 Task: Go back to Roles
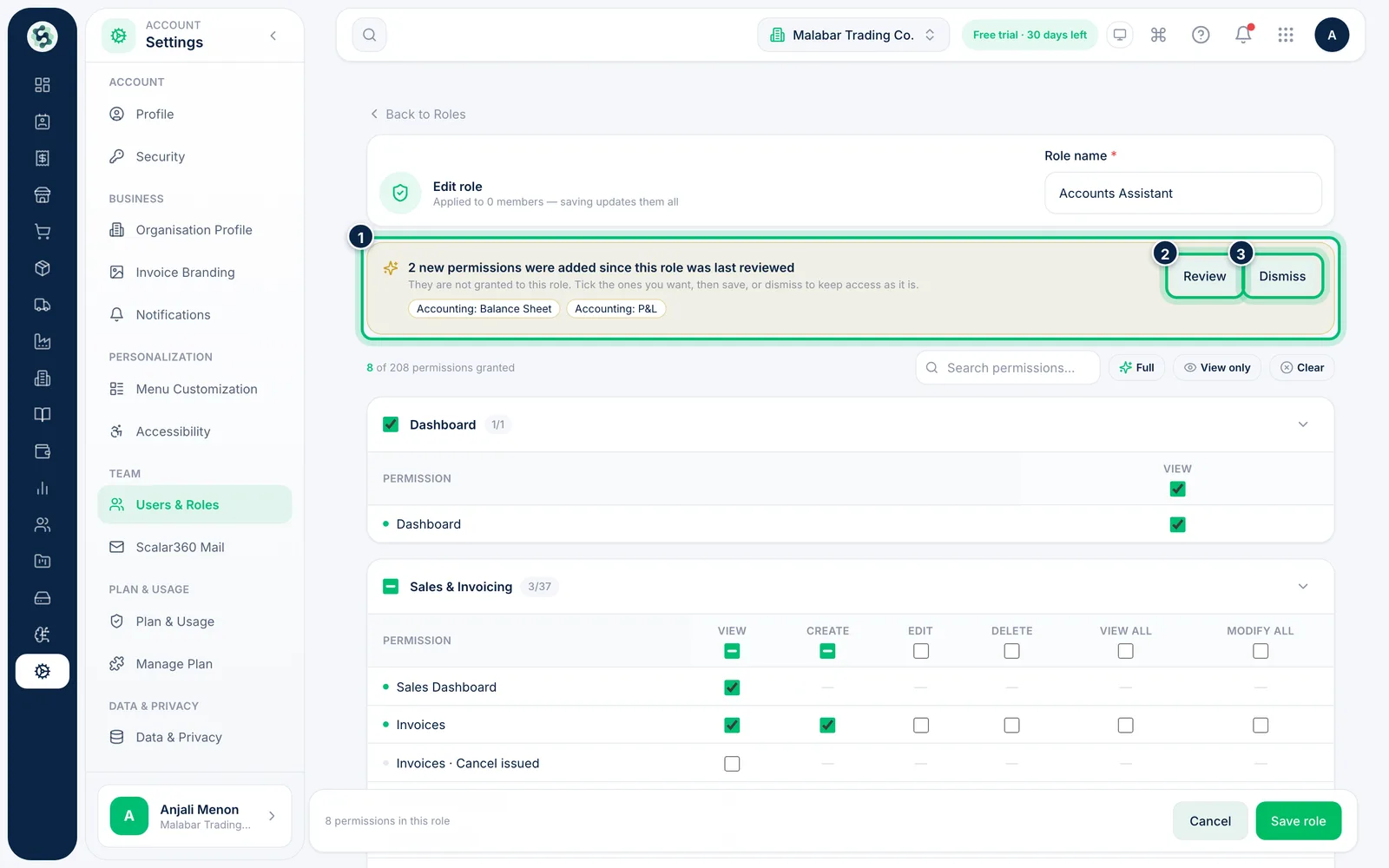(x=418, y=115)
